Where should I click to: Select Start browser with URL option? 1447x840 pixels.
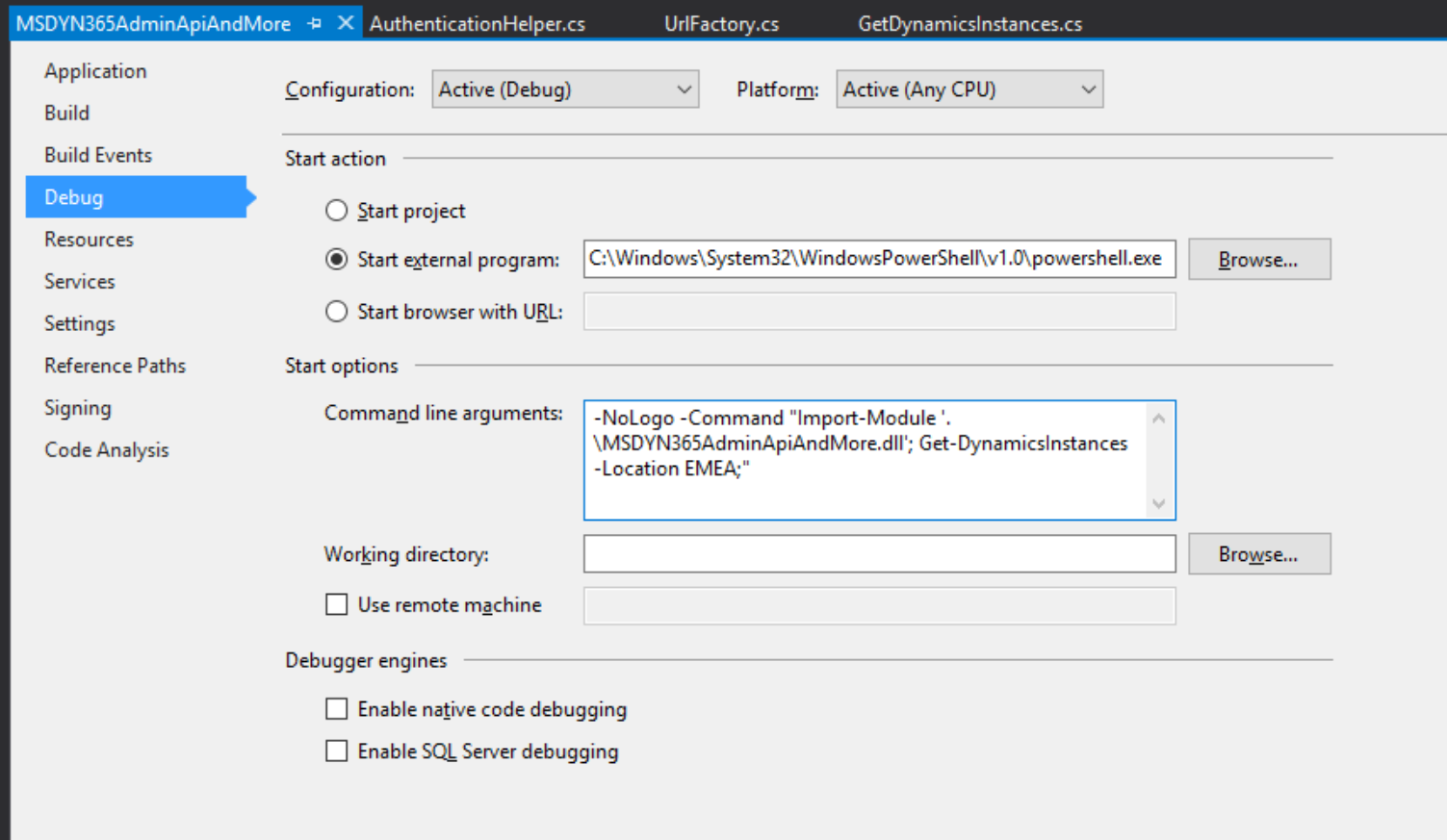pyautogui.click(x=336, y=312)
